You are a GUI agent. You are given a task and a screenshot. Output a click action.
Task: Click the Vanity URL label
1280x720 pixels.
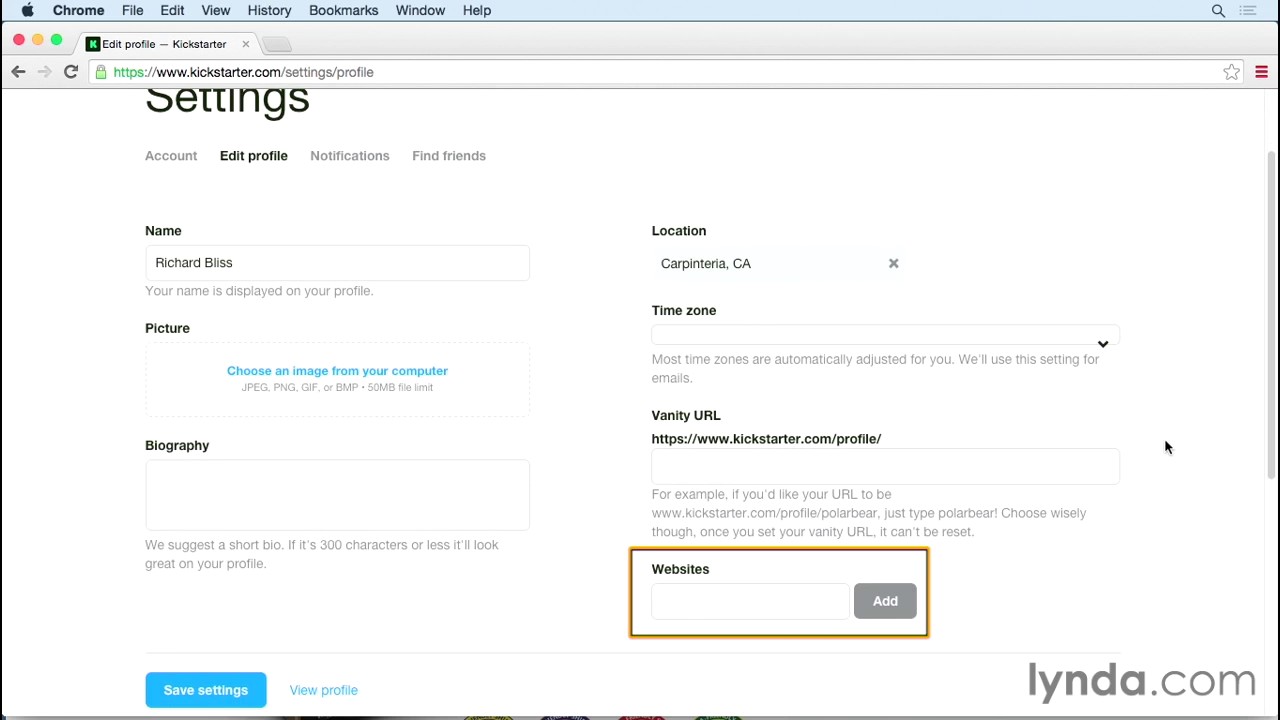coord(686,415)
